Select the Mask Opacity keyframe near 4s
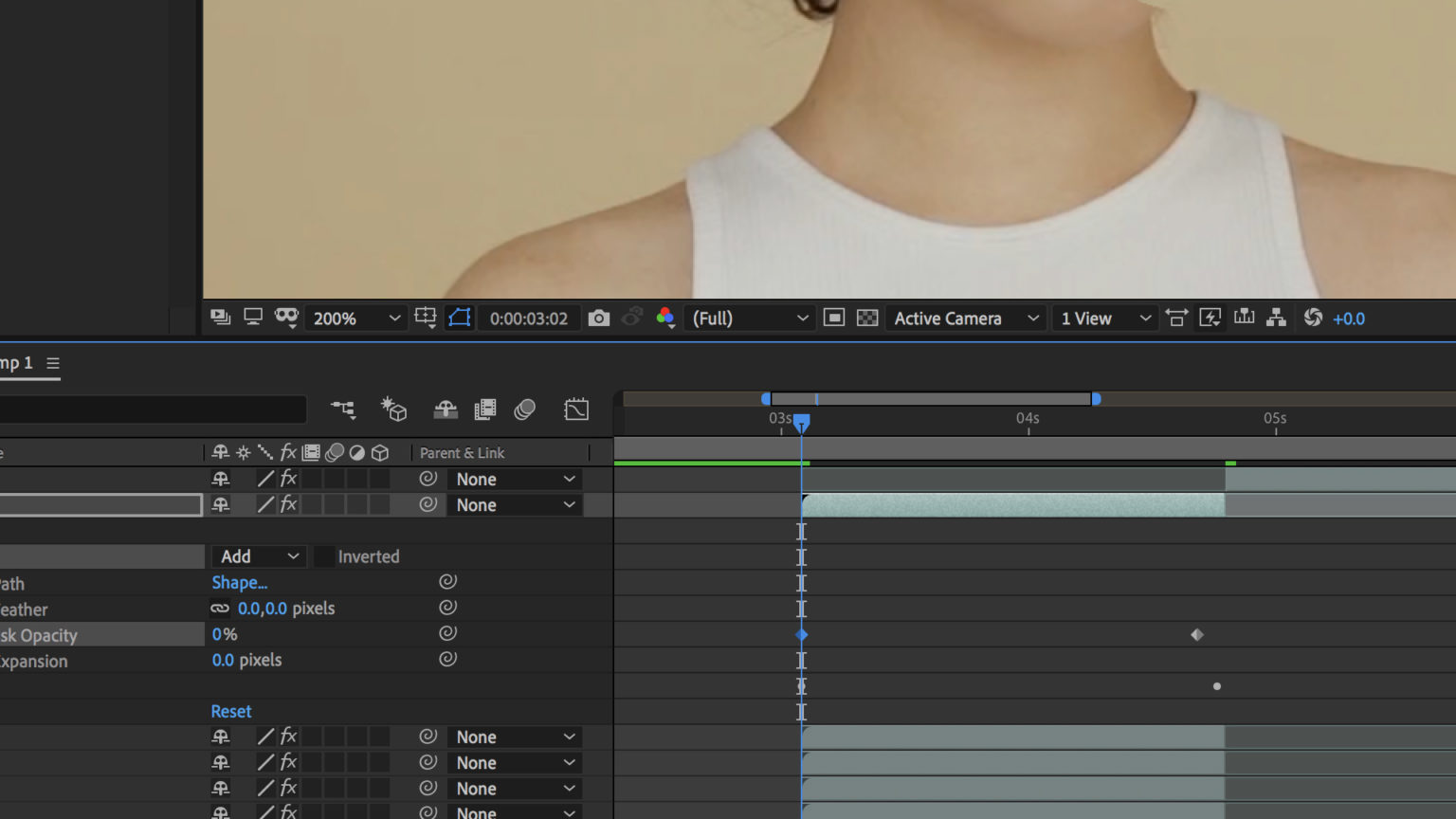Viewport: 1456px width, 819px height. coord(1196,634)
